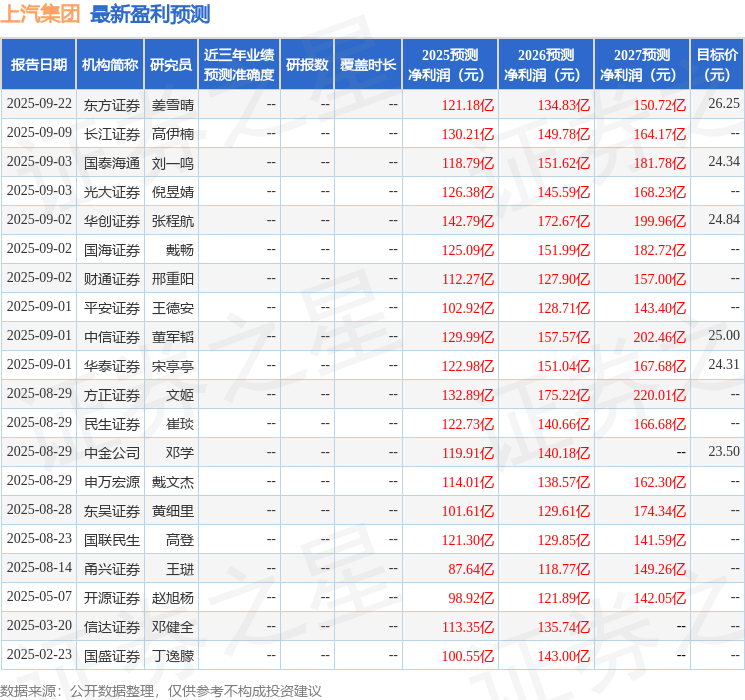This screenshot has height=700, width=745.
Task: Select the 国联民生 institution cell
Action: [112, 540]
